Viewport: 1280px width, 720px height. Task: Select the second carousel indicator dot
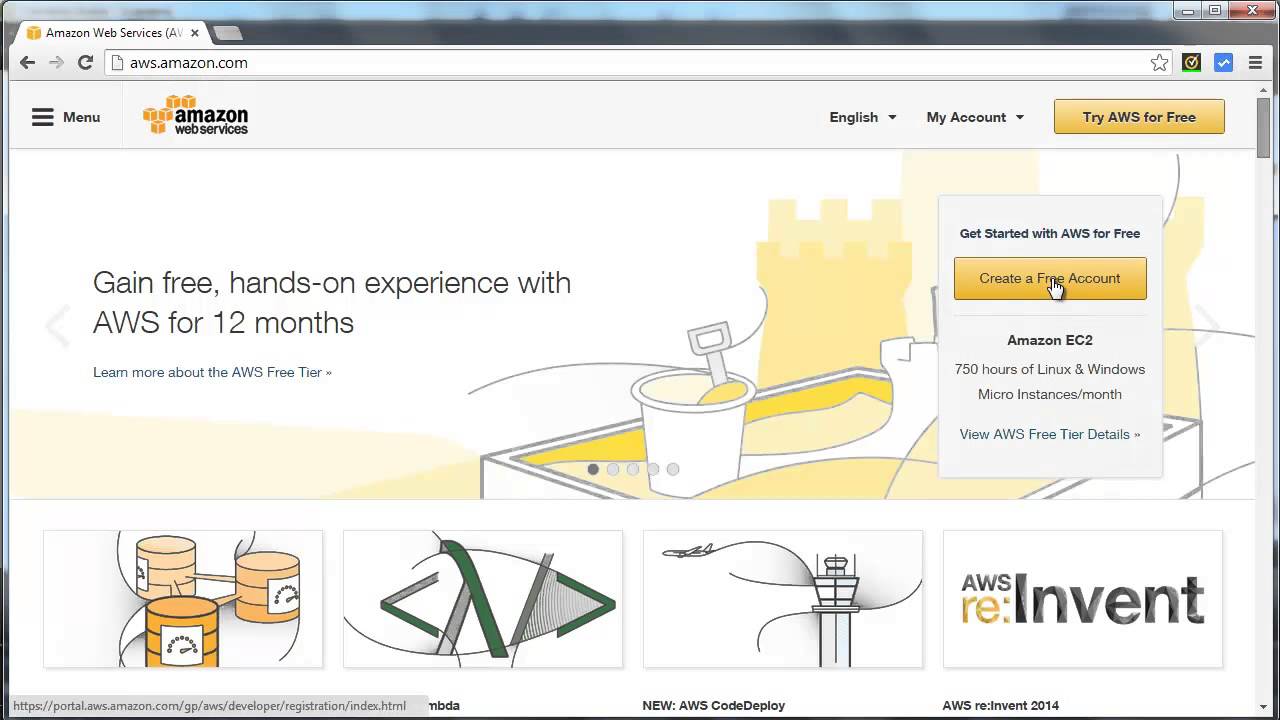613,469
